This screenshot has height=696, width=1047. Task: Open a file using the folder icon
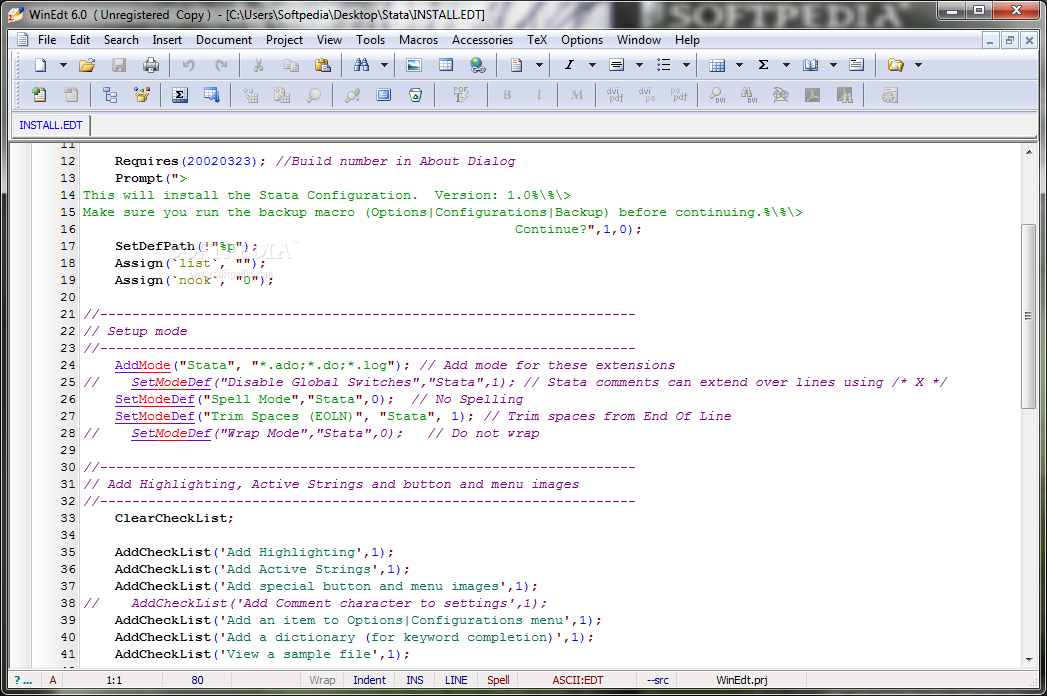coord(87,65)
